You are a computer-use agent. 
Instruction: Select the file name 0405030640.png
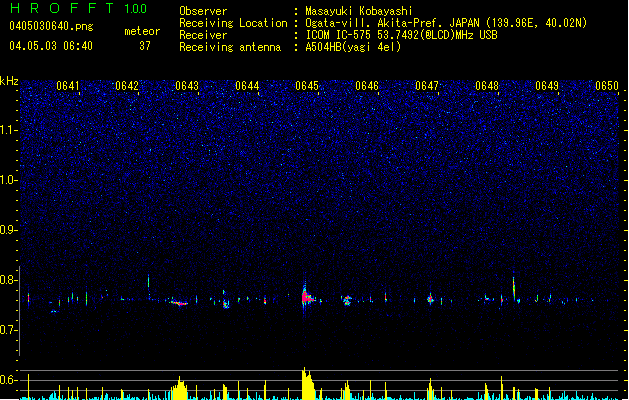tap(51, 26)
